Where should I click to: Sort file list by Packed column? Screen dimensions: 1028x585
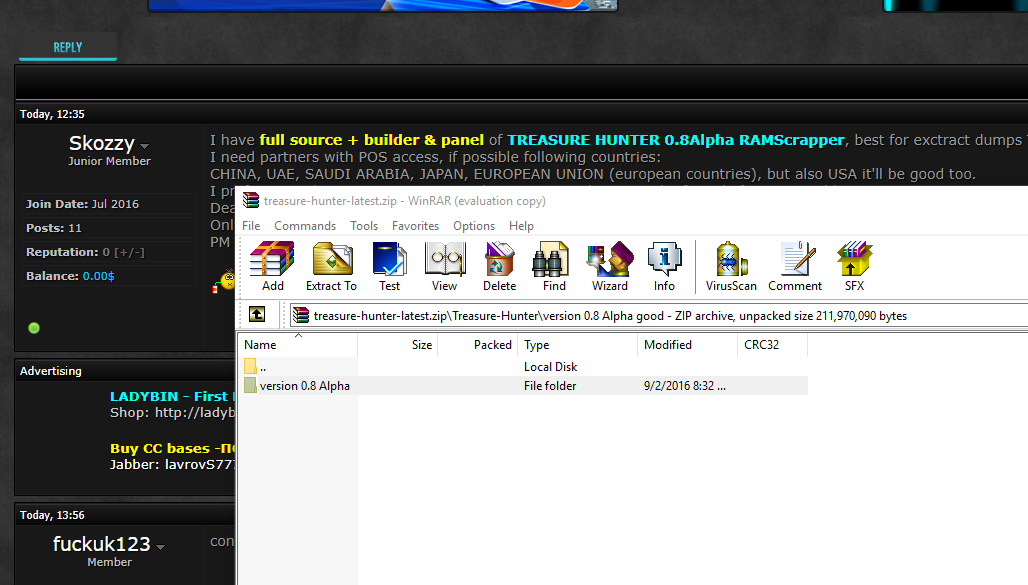tap(477, 344)
